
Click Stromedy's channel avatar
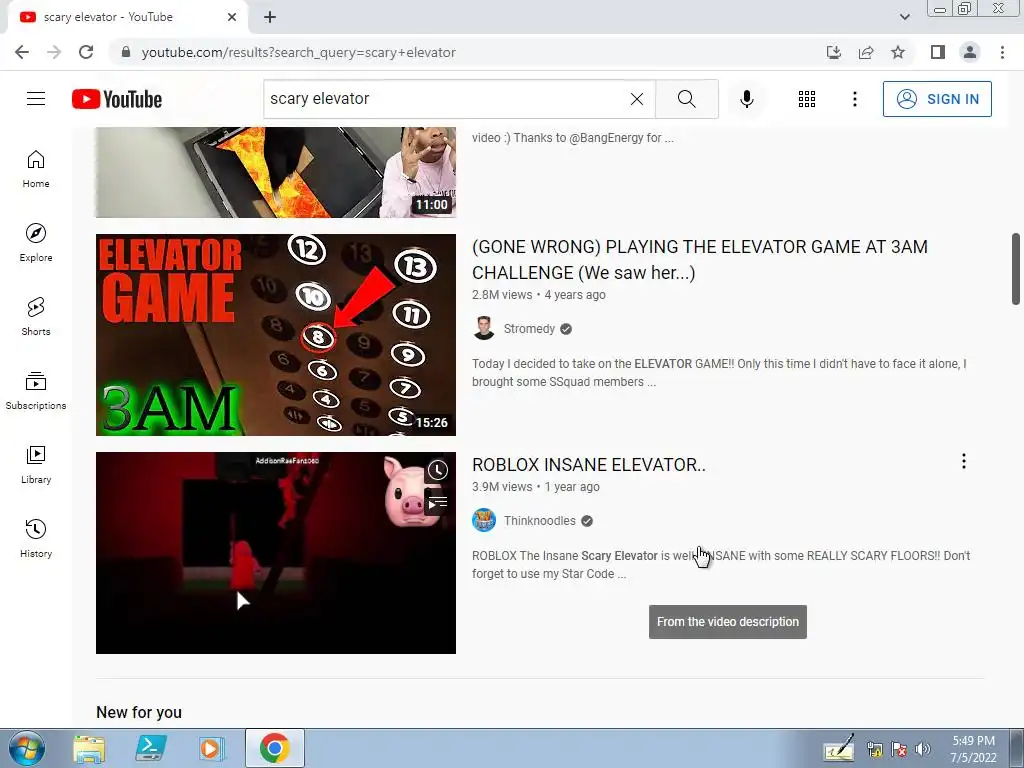[484, 328]
